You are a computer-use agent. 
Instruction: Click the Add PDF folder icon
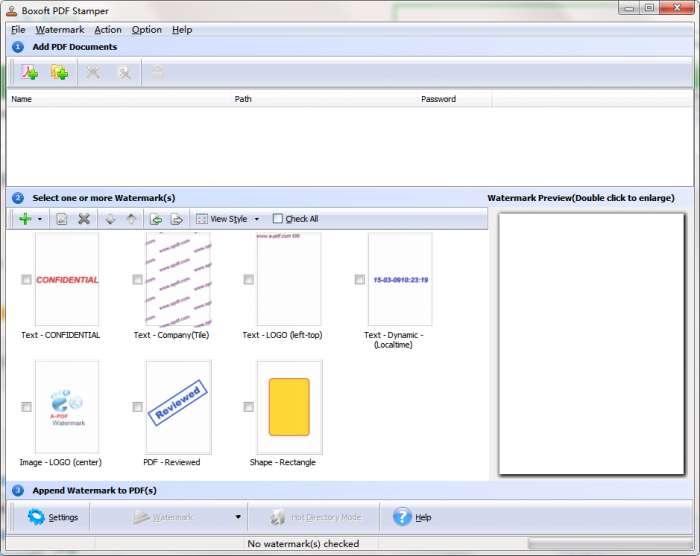(60, 72)
